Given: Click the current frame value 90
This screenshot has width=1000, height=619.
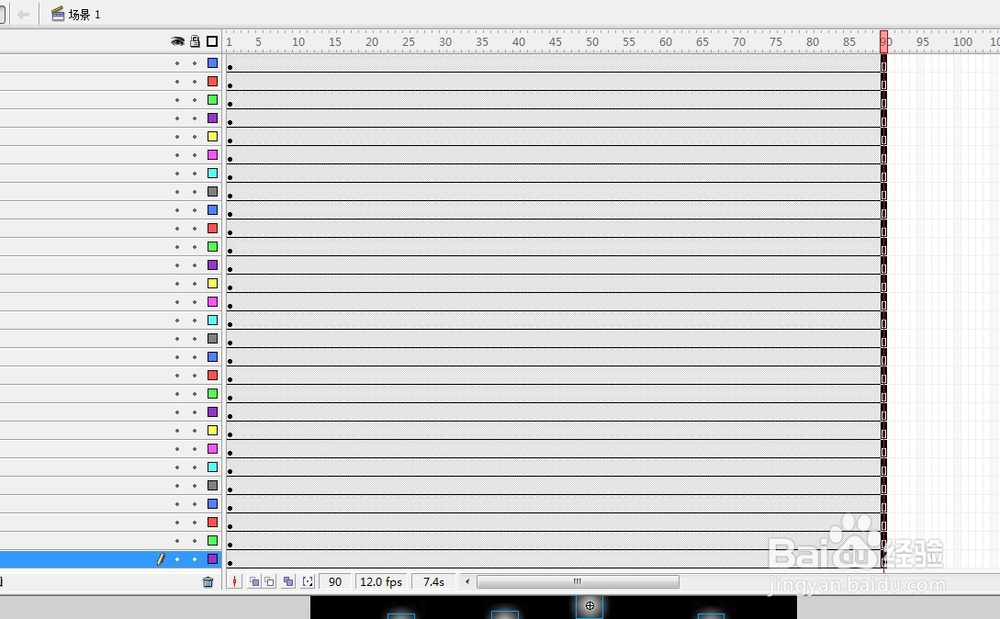Looking at the screenshot, I should pos(335,581).
